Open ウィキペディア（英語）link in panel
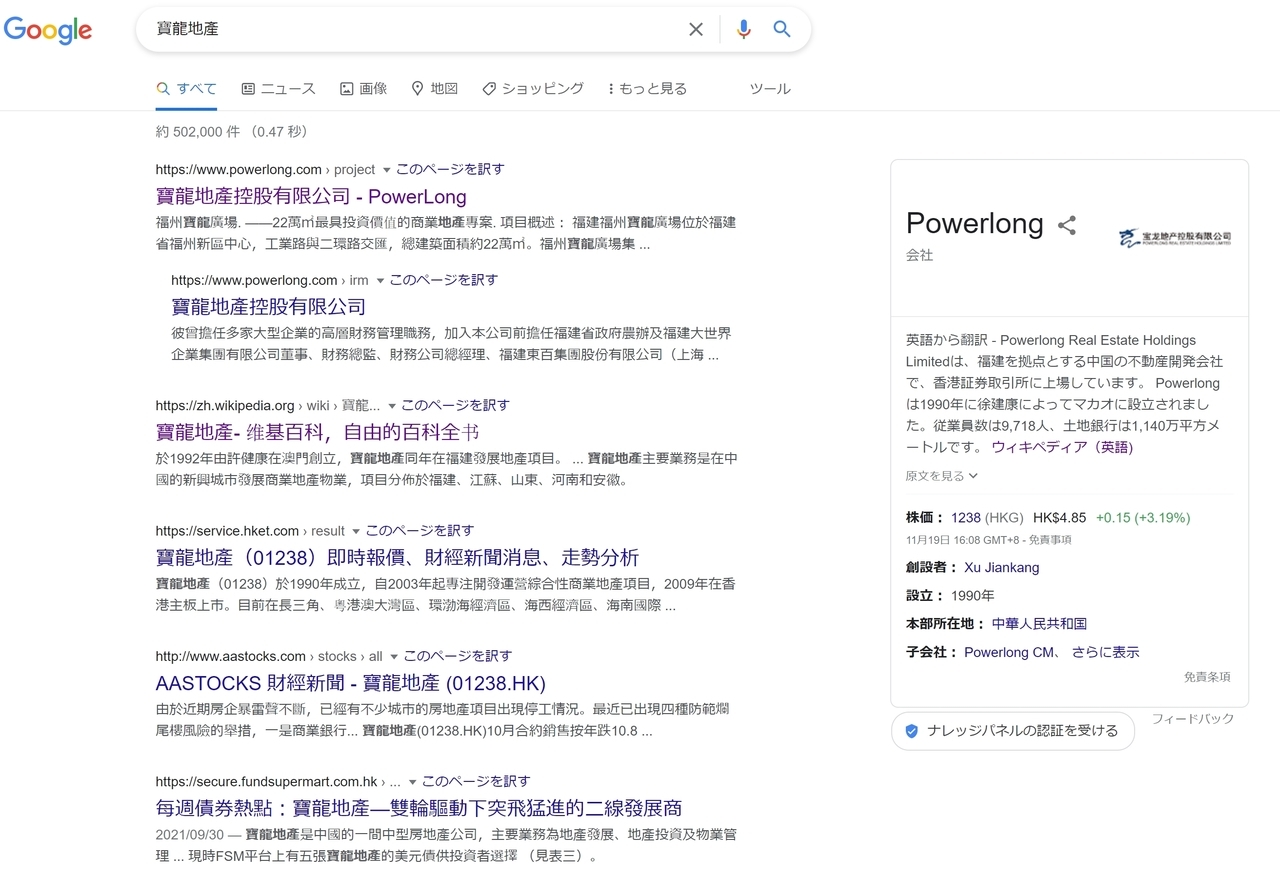This screenshot has height=877, width=1280. [1063, 447]
